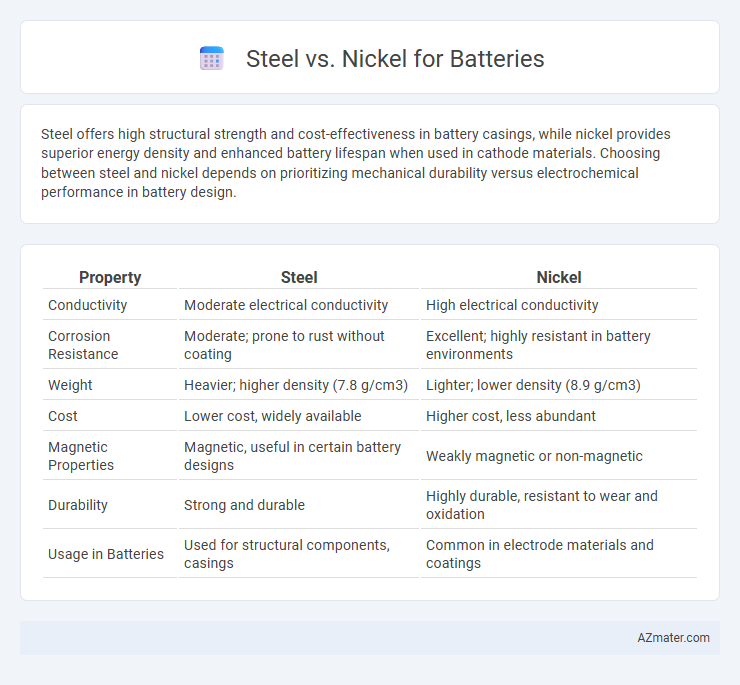
Task: Click 'Strong and durable' cell
Action: tap(244, 505)
